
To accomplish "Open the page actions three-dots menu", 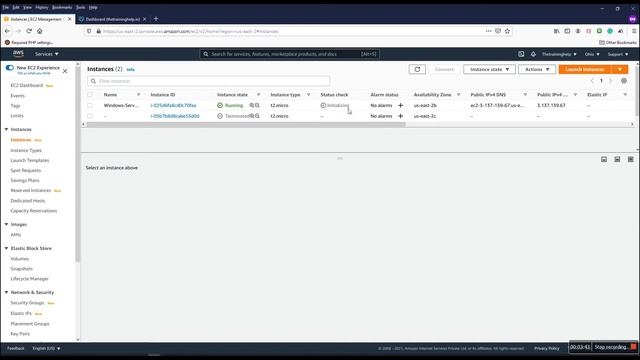I will [x=488, y=31].
